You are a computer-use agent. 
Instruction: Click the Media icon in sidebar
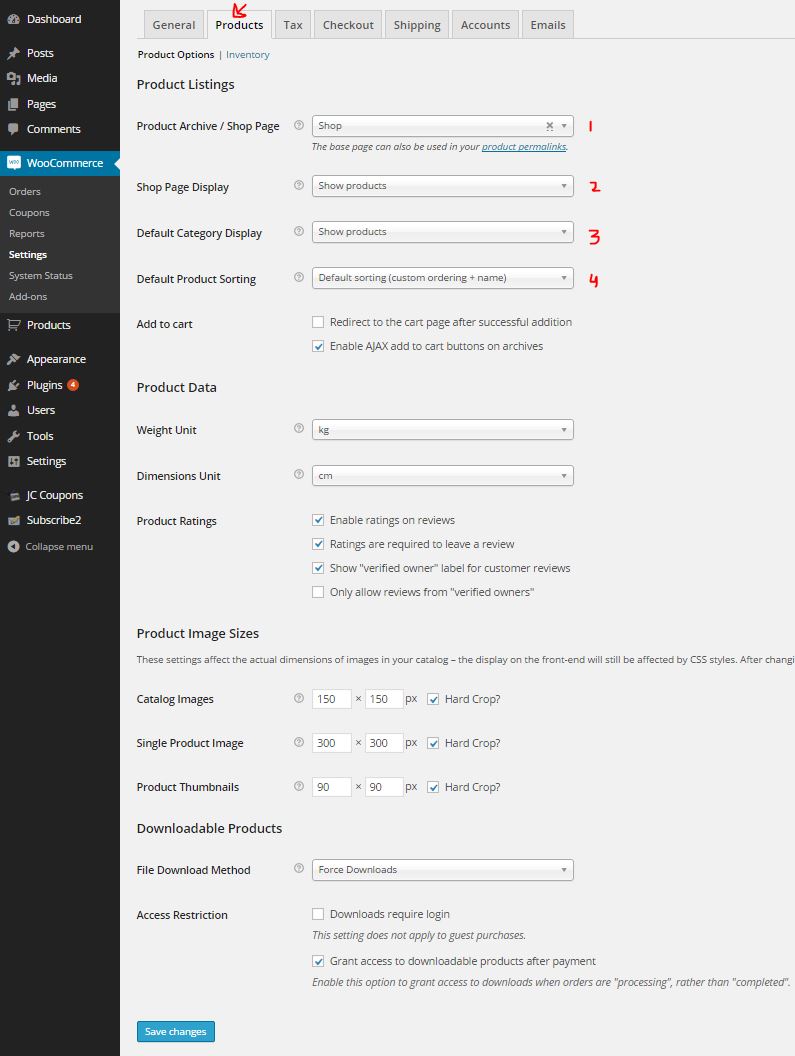click(13, 78)
